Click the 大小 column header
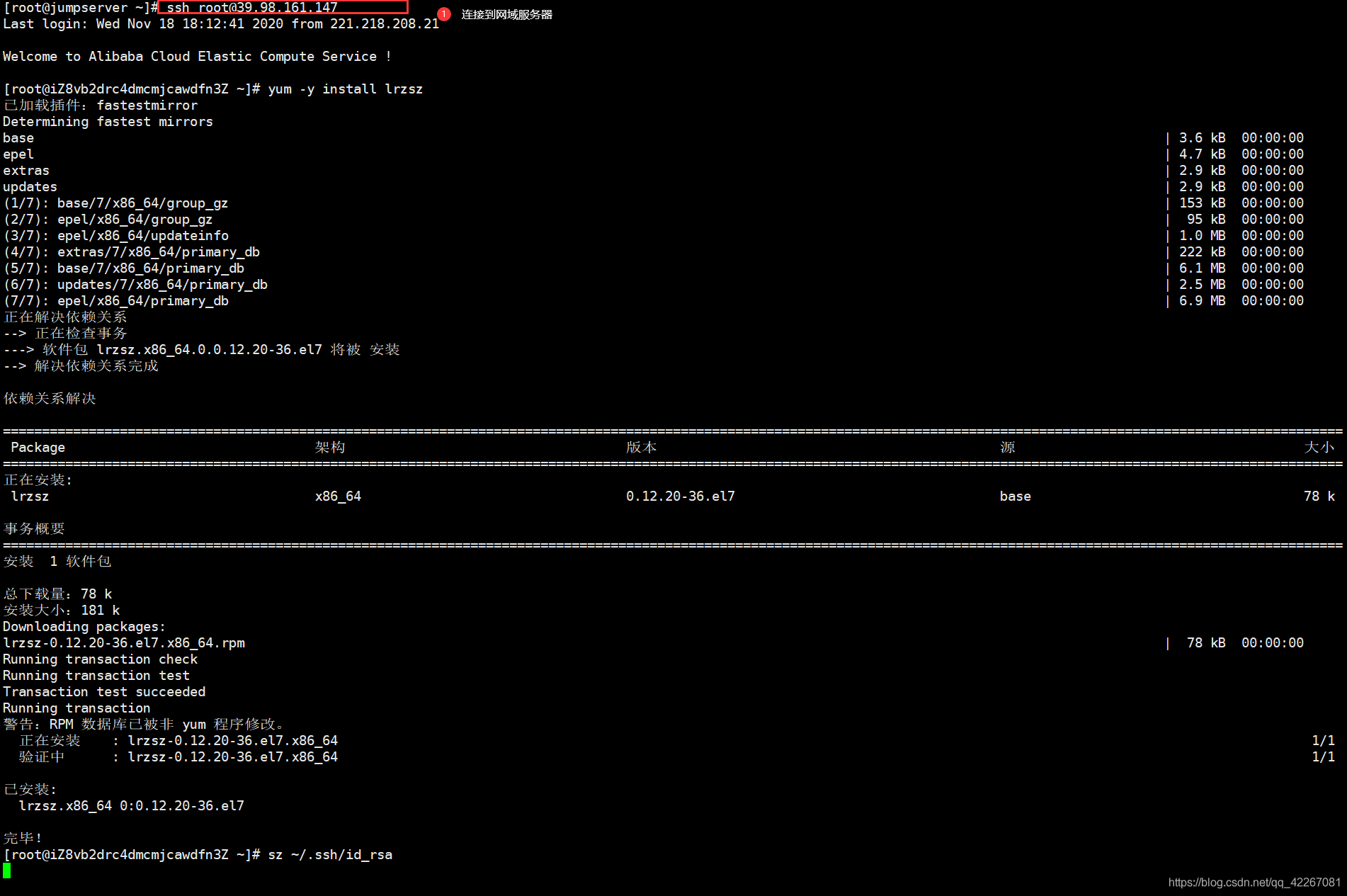The image size is (1347, 896). pos(1319,447)
